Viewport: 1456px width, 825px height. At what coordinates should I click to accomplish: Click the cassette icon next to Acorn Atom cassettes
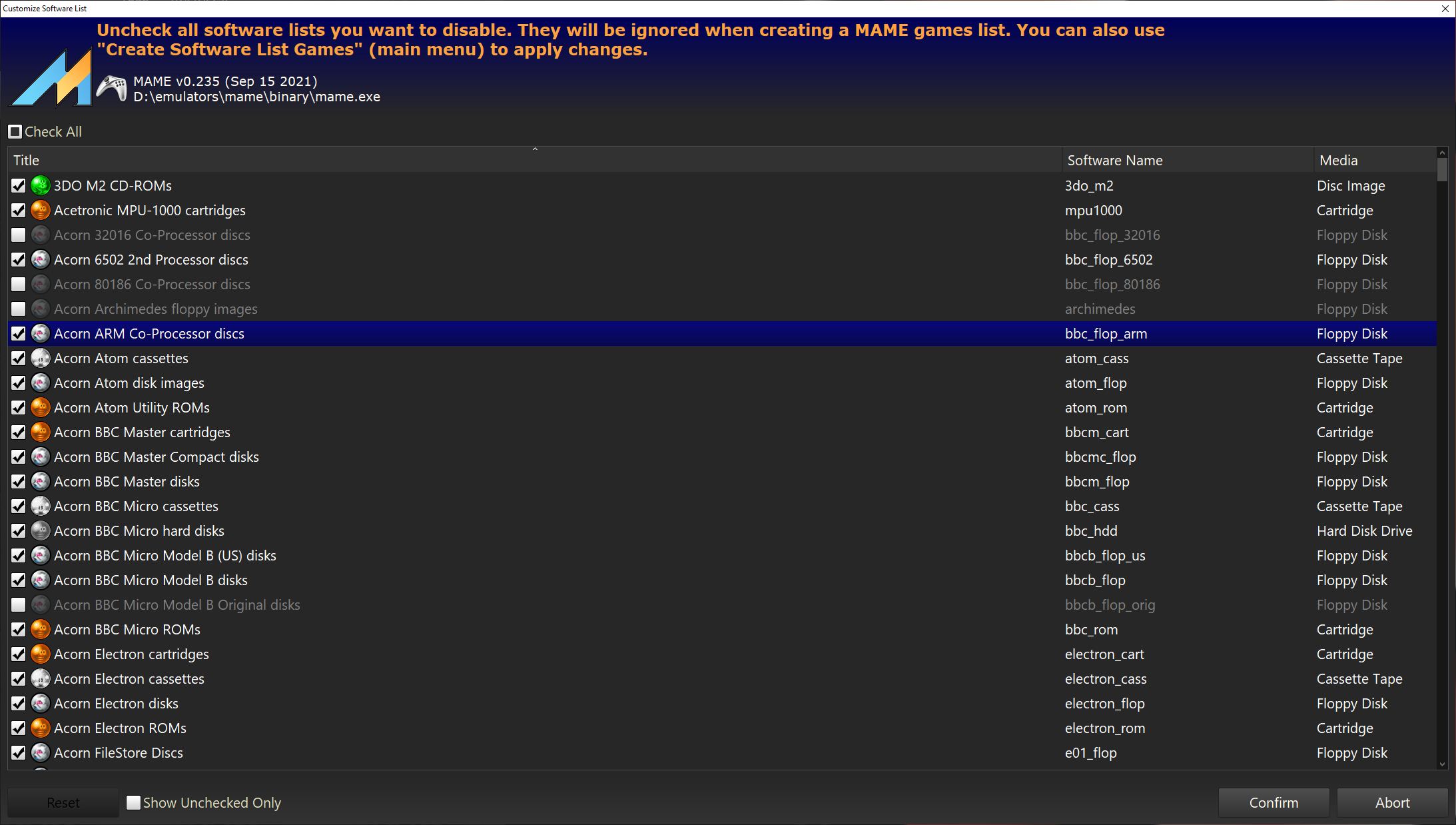[x=41, y=358]
